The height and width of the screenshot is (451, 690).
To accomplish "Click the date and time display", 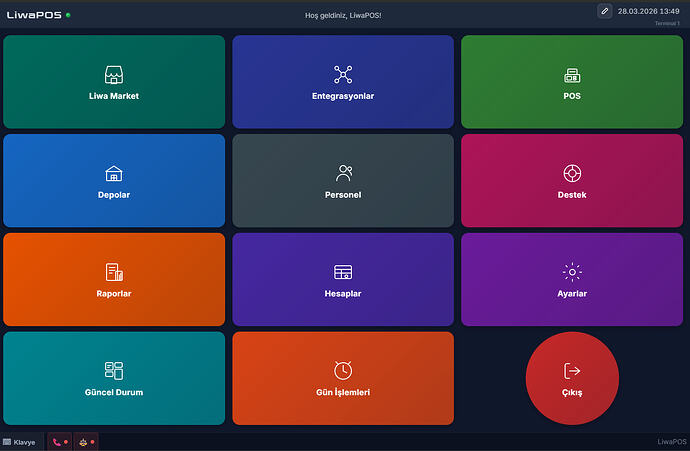I will [648, 11].
